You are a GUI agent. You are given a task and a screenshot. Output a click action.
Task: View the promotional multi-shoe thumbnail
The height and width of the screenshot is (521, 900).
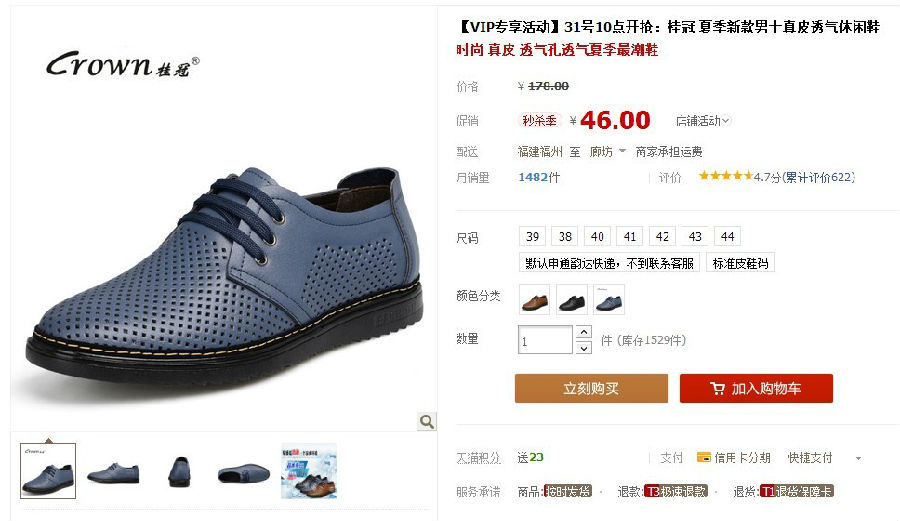tap(309, 471)
